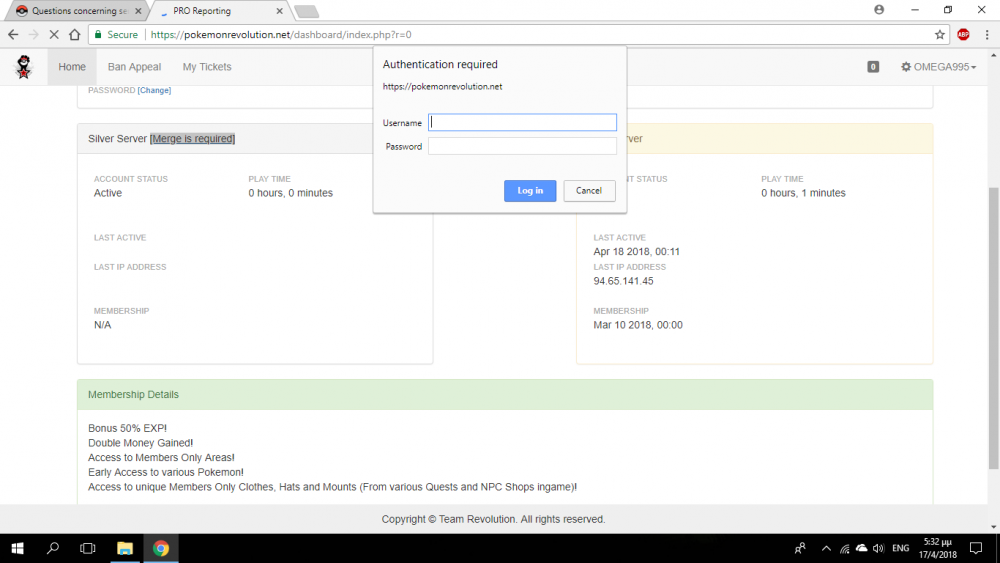Click the Bonus 50% EXP! line

(x=128, y=428)
